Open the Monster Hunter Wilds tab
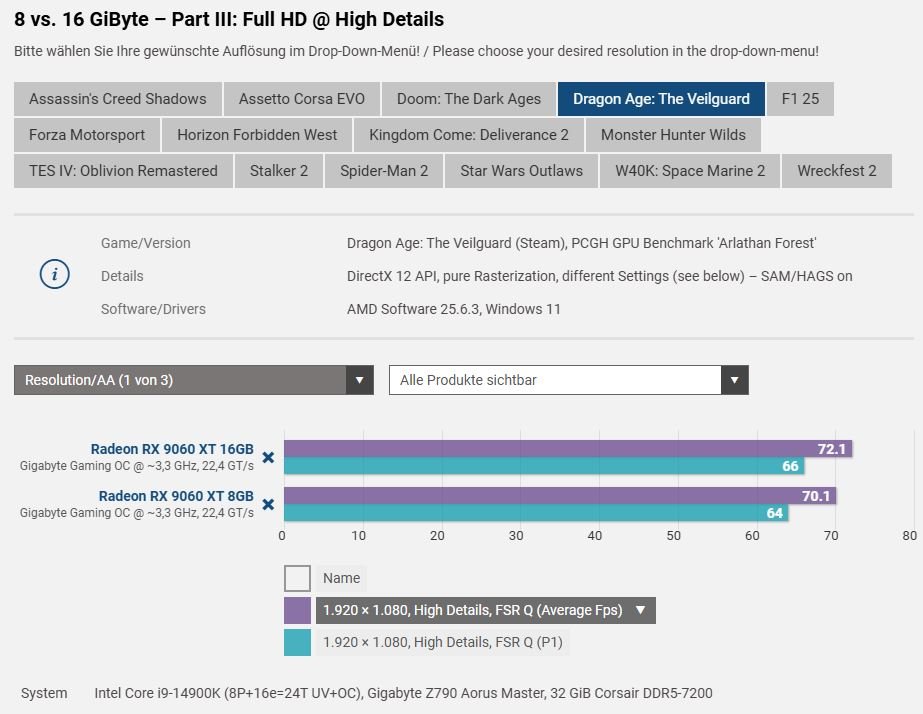This screenshot has height=714, width=923. tap(673, 135)
